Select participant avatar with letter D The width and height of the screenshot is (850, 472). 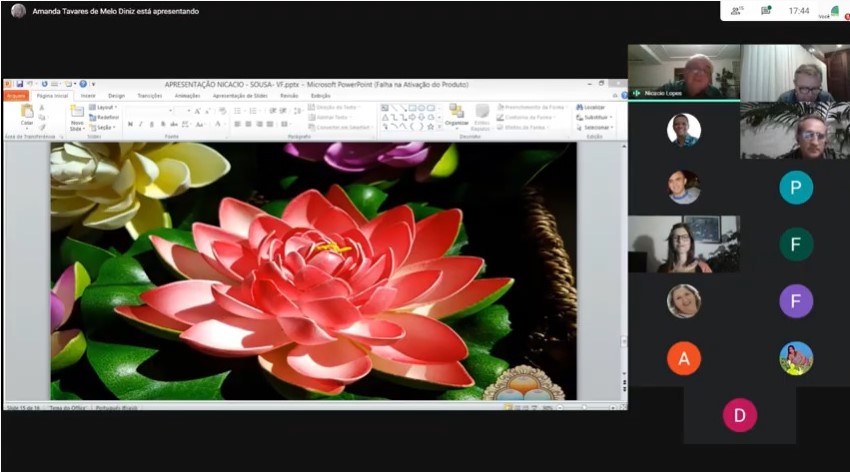click(740, 414)
